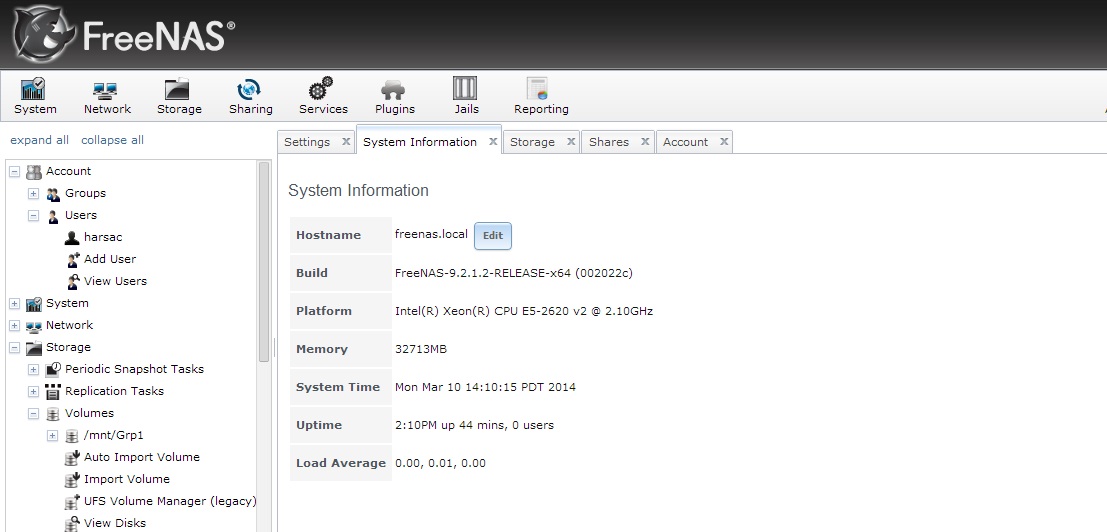Click the /mnt/Grp1 volume icon
Image resolution: width=1107 pixels, height=532 pixels.
(x=71, y=435)
